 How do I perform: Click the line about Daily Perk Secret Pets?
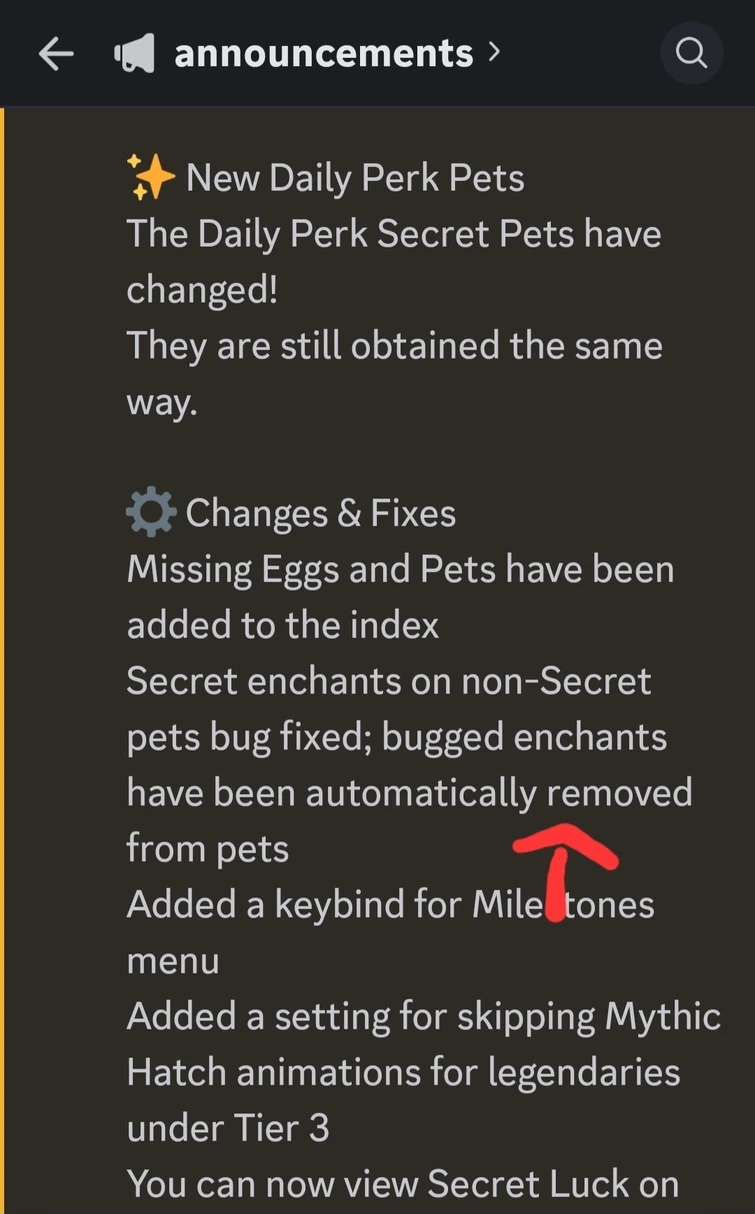pos(394,262)
